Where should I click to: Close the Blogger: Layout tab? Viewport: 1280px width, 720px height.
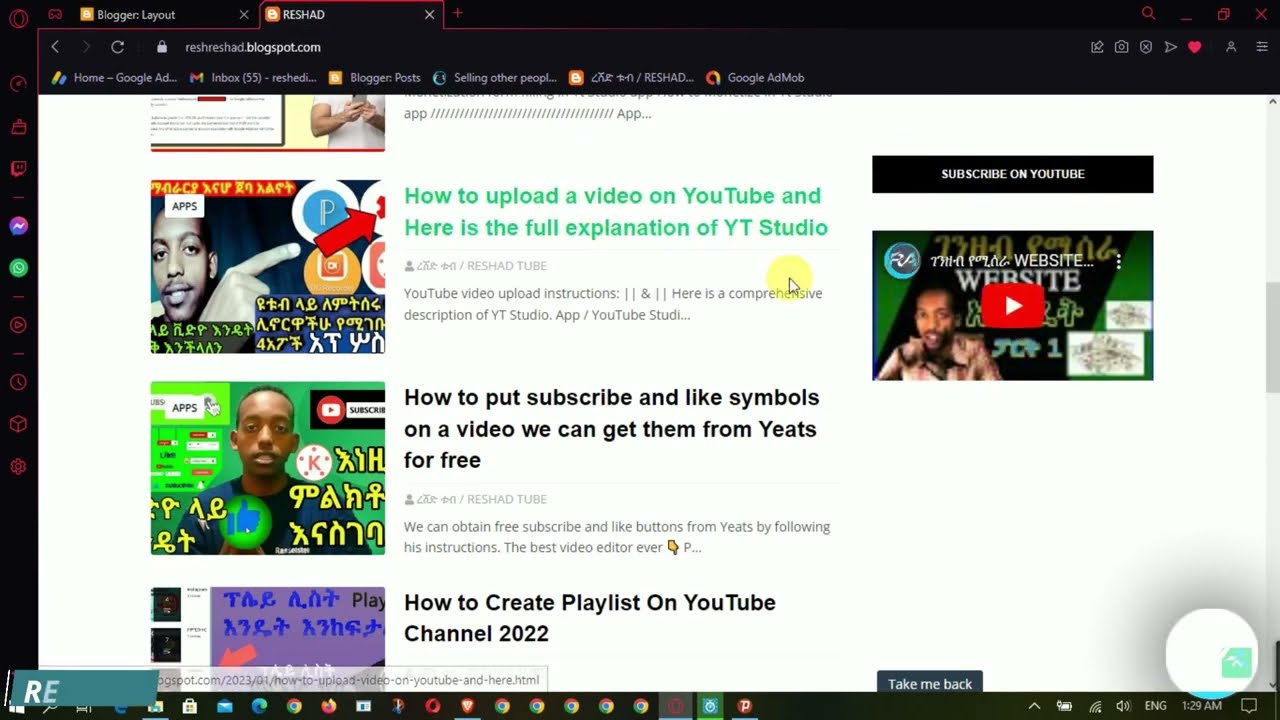244,15
